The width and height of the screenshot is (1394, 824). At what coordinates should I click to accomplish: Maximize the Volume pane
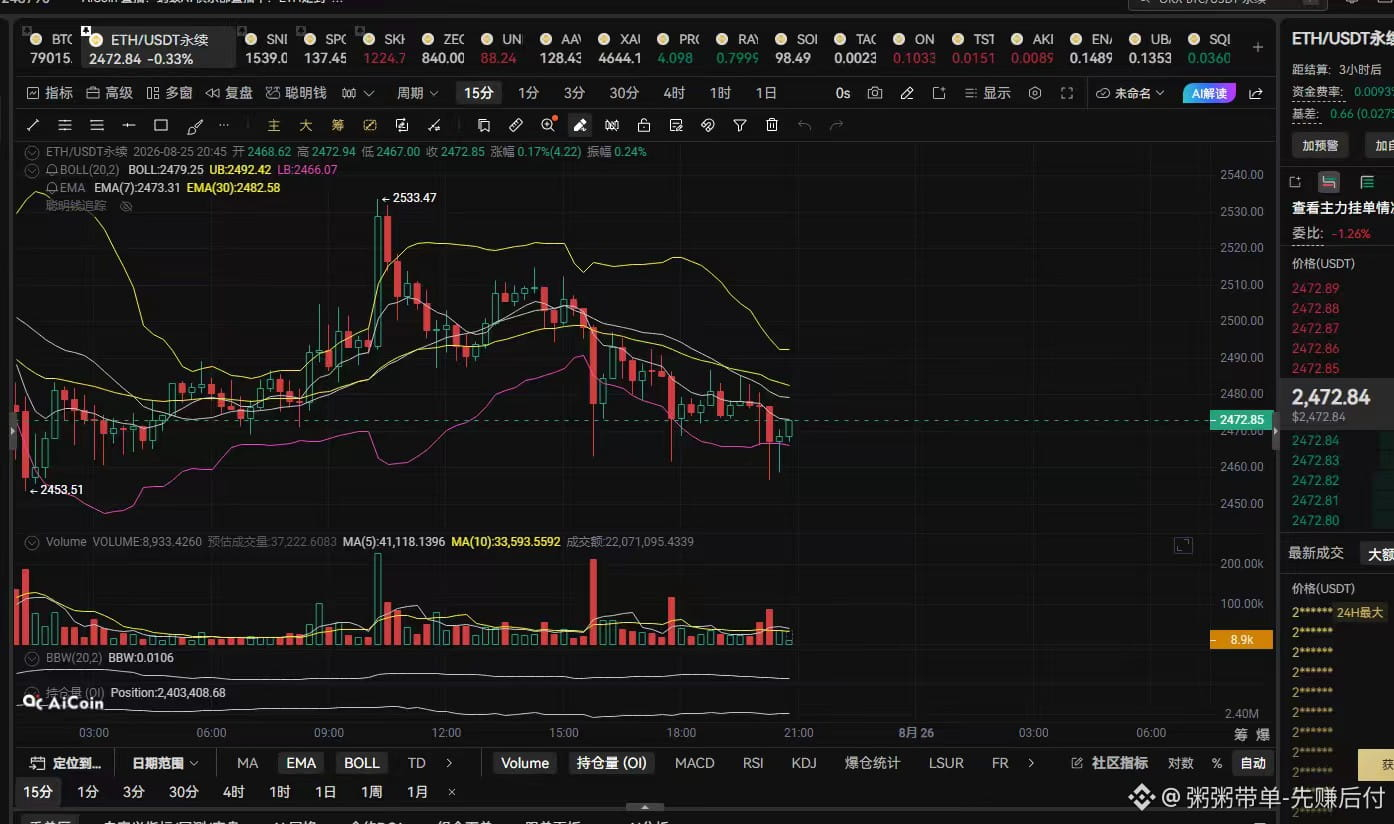(1183, 545)
